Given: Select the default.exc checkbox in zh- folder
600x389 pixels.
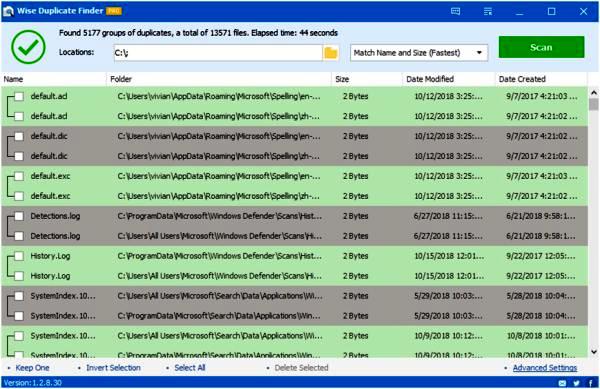Looking at the screenshot, I should 19,196.
